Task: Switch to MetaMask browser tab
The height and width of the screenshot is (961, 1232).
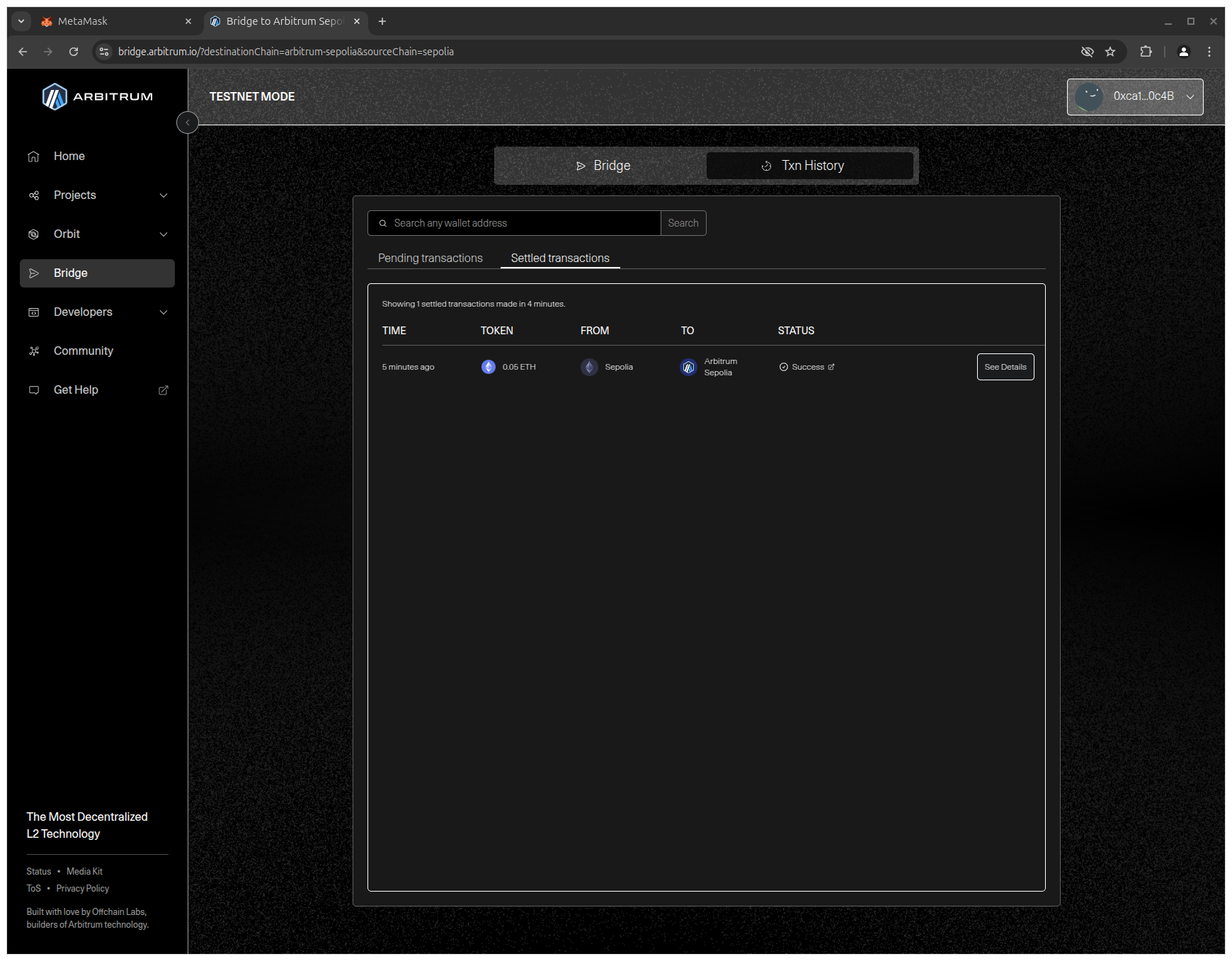Action: click(115, 21)
